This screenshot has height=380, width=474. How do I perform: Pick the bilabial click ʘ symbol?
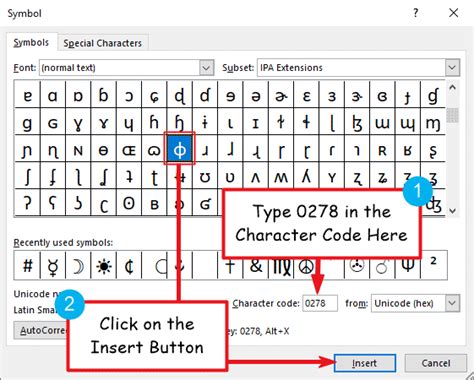pyautogui.click(x=129, y=203)
